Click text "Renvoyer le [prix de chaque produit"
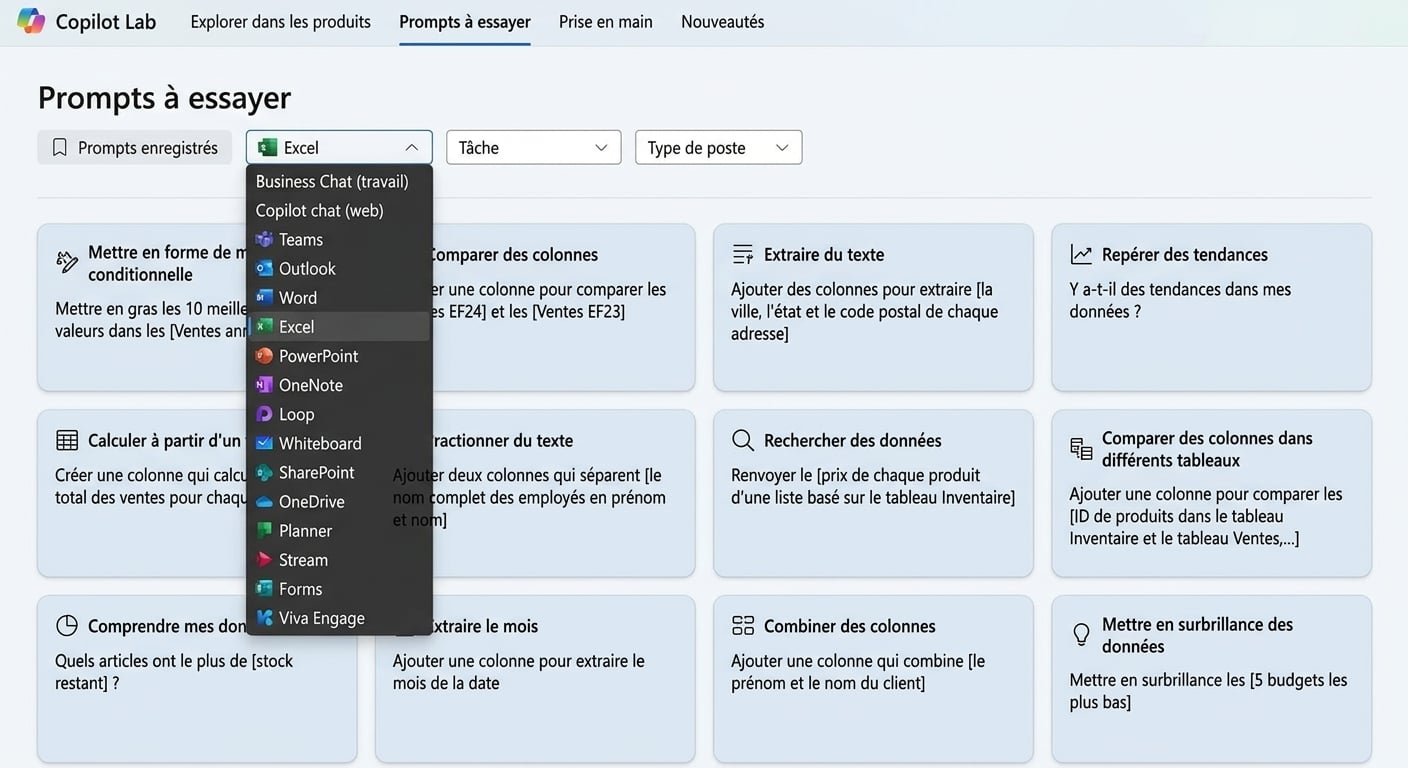 coord(856,475)
